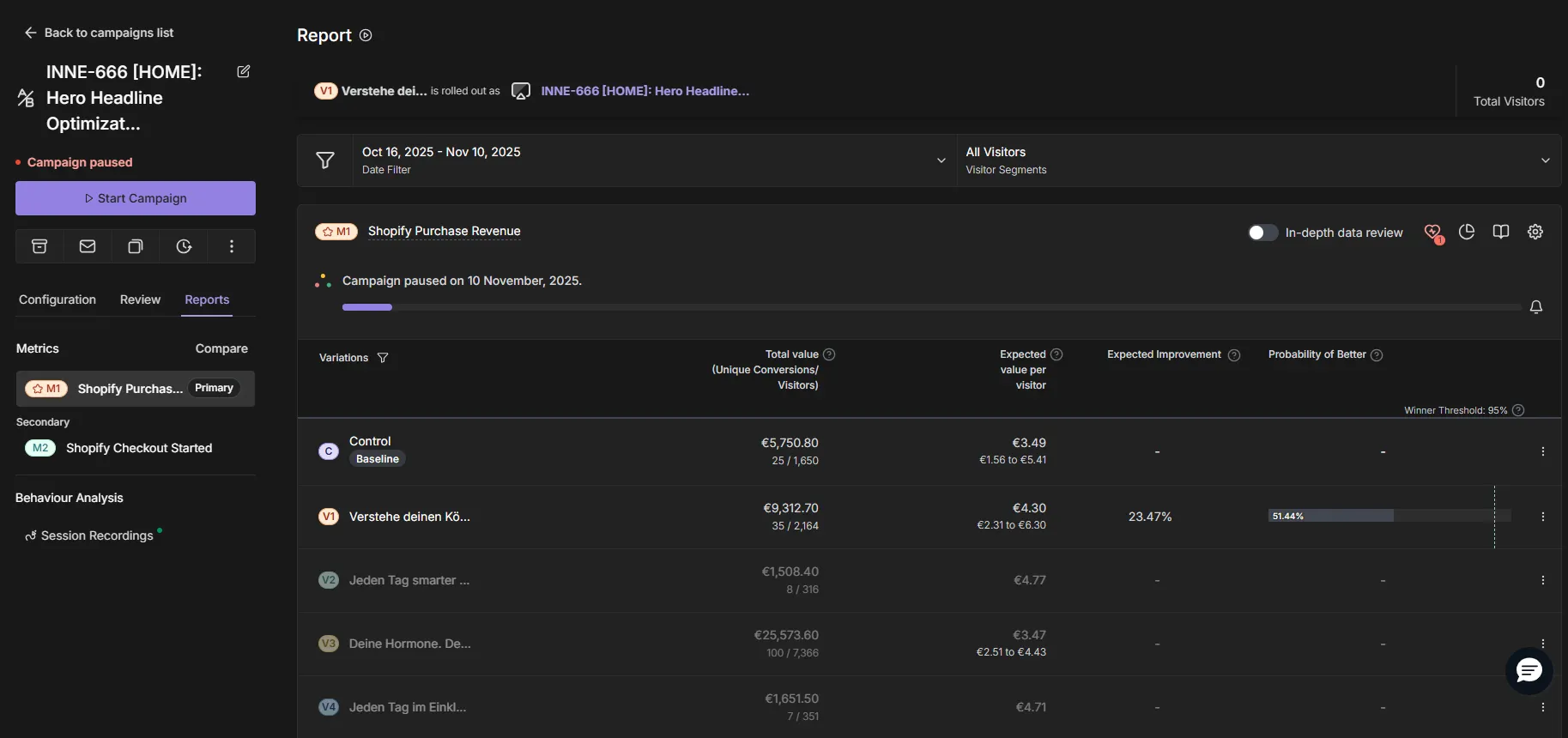1568x738 pixels.
Task: Toggle In-depth data review switch
Action: coord(1262,233)
